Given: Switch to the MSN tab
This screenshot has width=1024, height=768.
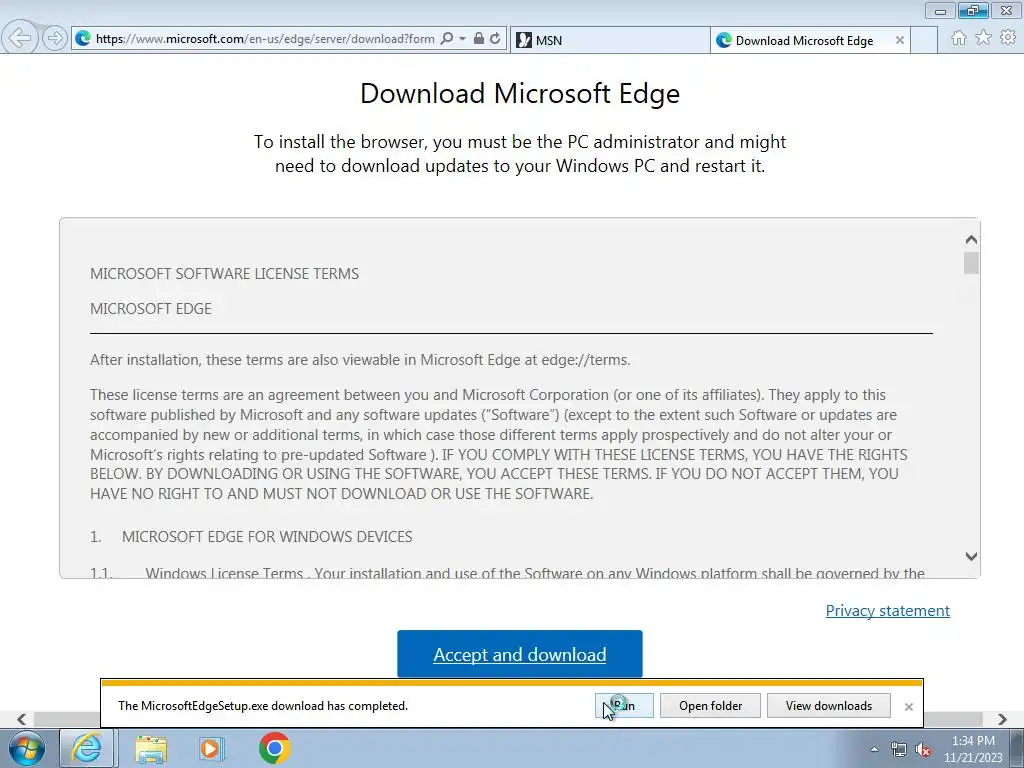Looking at the screenshot, I should pos(610,40).
